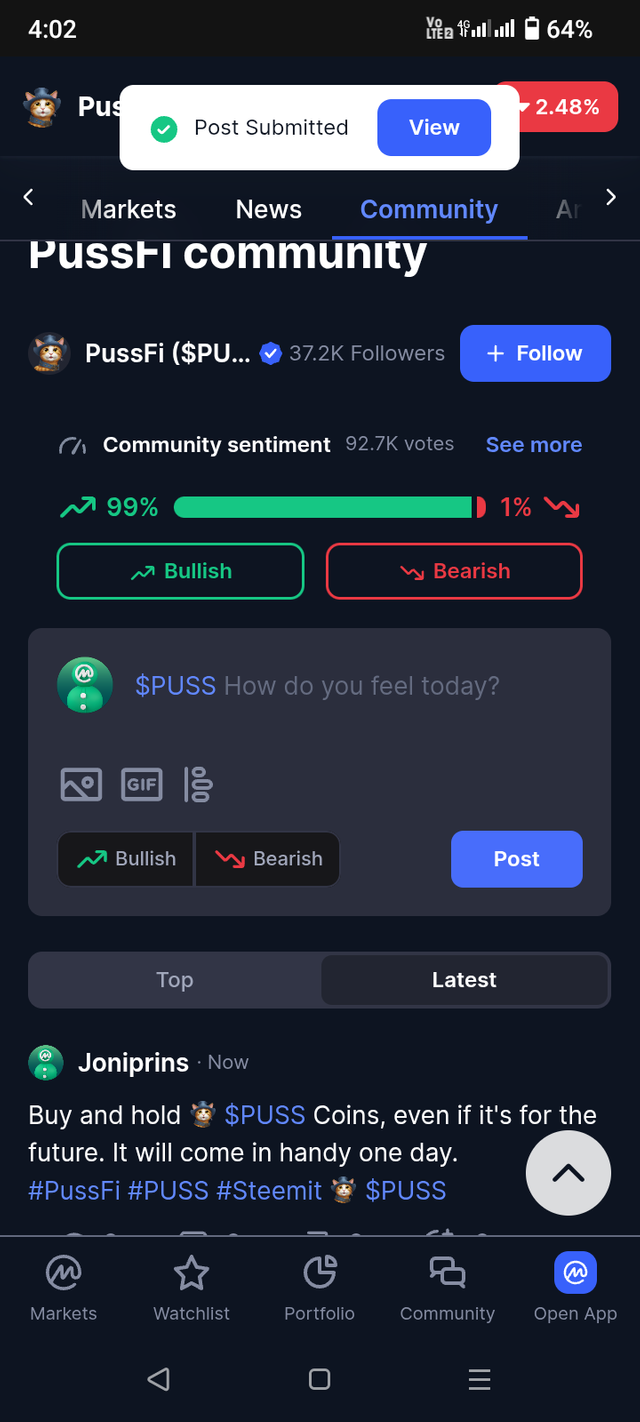
Task: Follow the PussFi account
Action: pyautogui.click(x=535, y=353)
